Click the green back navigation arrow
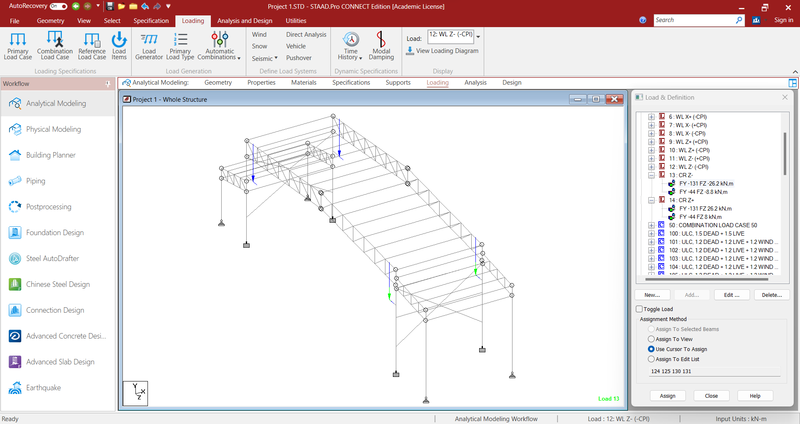Image resolution: width=800 pixels, height=424 pixels. [x=76, y=7]
